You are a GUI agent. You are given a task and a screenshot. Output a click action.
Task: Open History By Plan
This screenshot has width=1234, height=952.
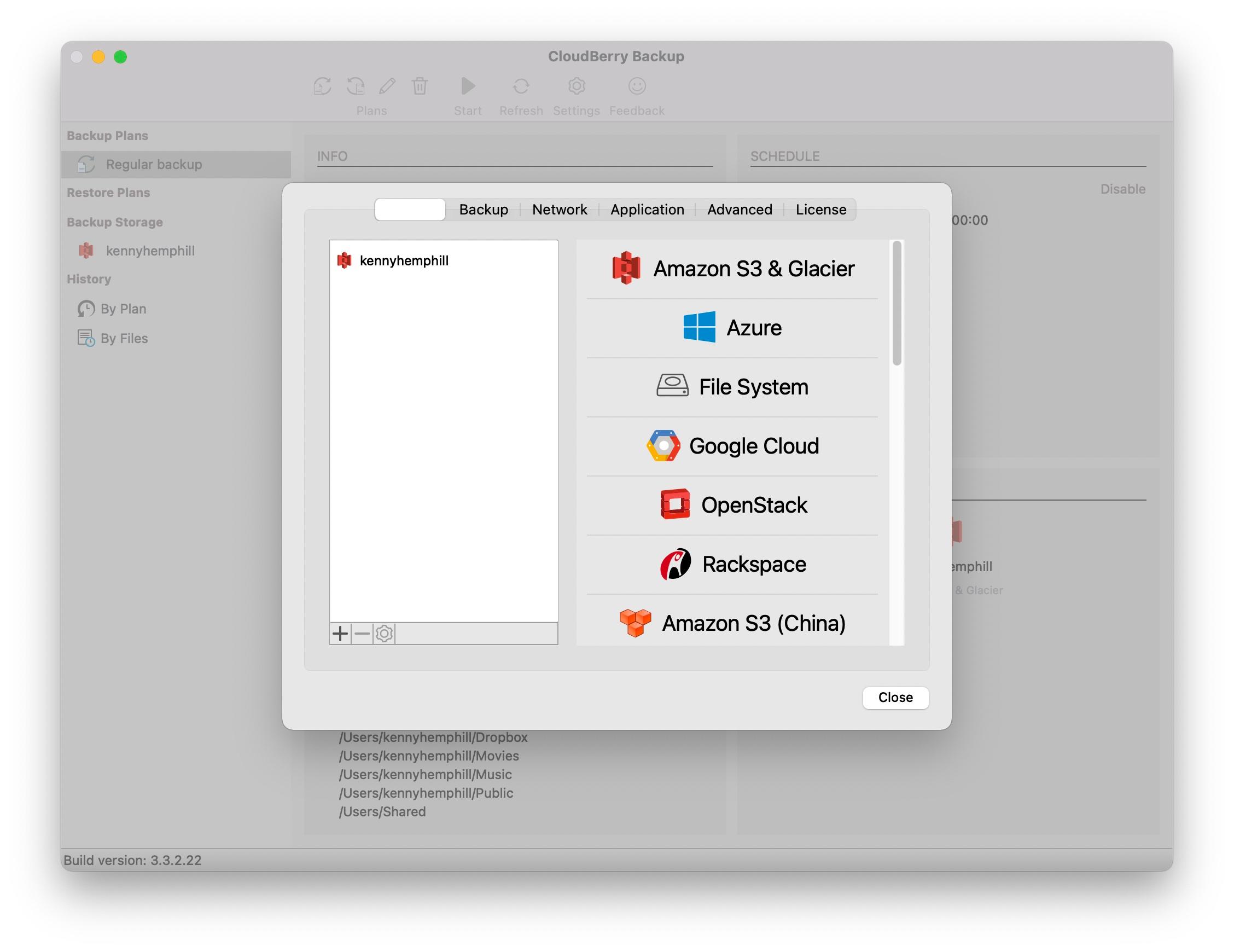pos(112,309)
